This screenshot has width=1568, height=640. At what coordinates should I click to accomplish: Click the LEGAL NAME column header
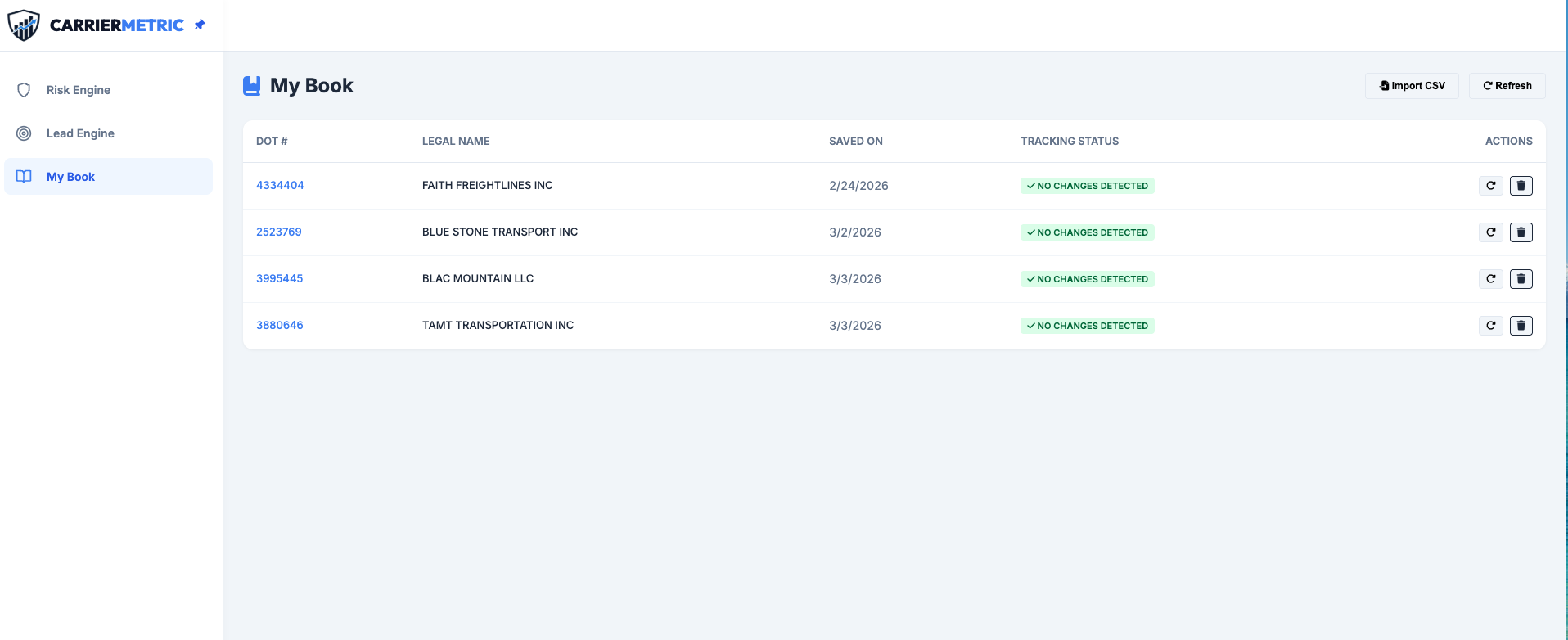point(456,142)
